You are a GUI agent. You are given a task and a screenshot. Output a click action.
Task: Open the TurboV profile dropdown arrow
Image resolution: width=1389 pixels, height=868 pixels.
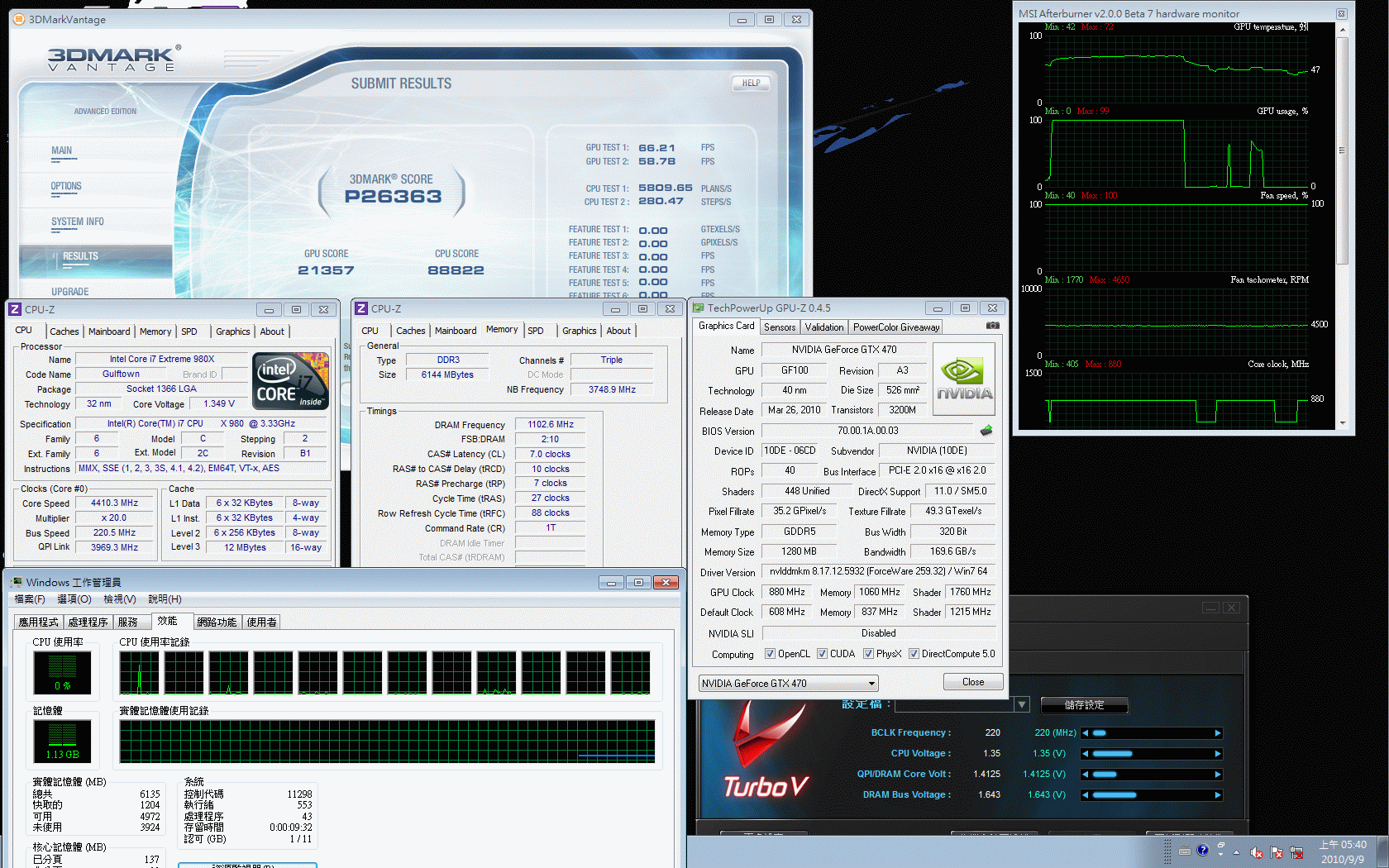tap(1022, 705)
